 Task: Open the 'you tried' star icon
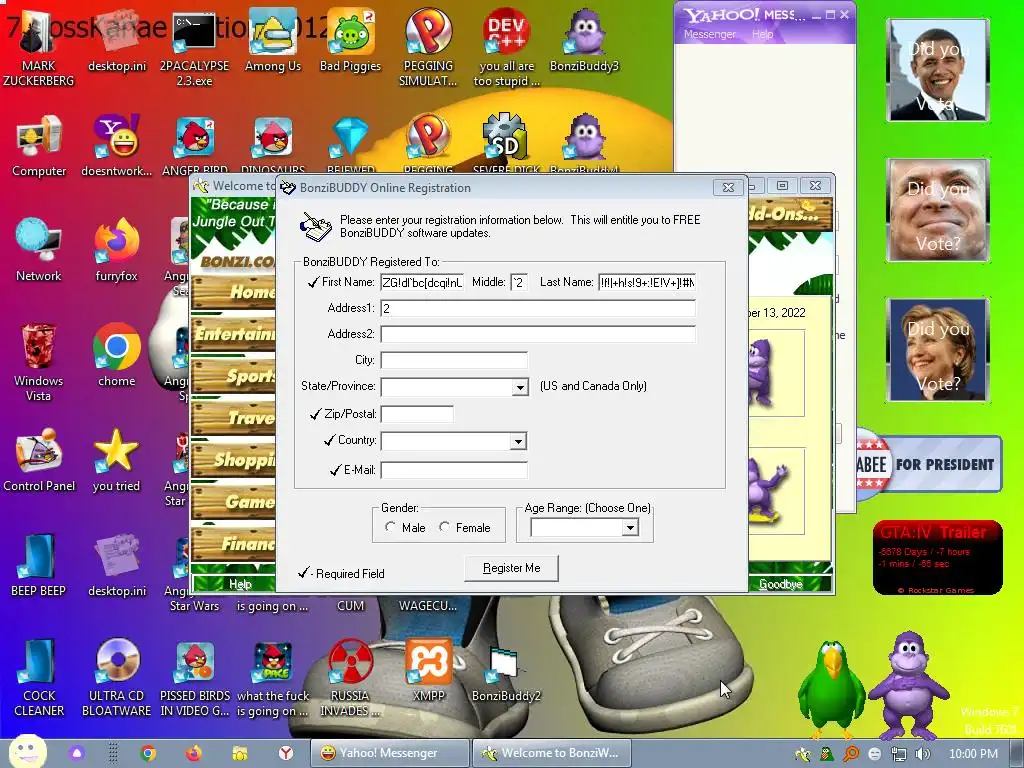(116, 460)
